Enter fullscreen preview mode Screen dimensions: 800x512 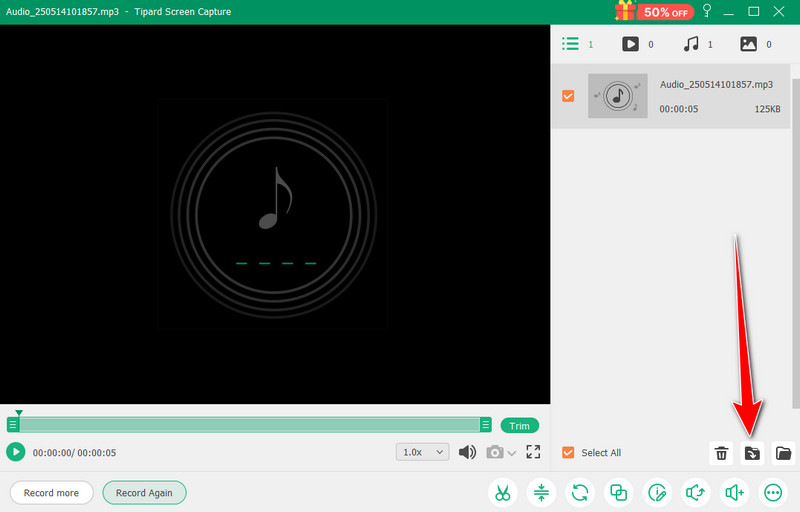[x=533, y=452]
